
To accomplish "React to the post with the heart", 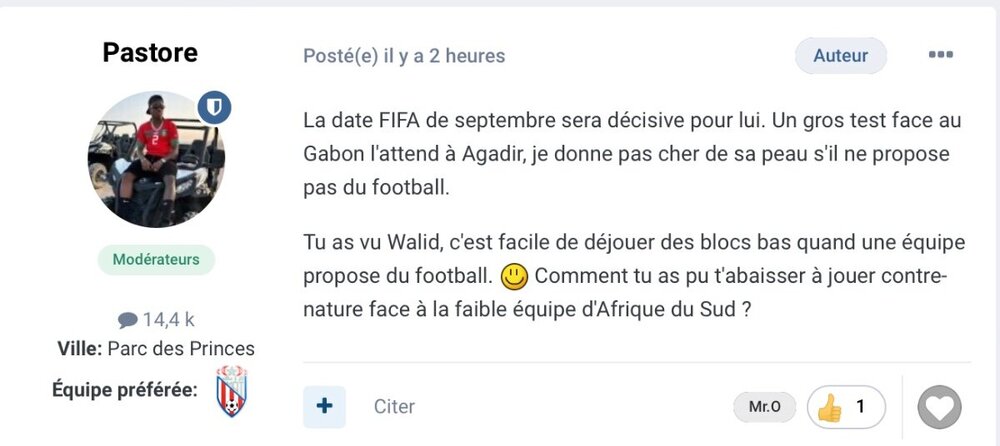I will click(x=939, y=407).
